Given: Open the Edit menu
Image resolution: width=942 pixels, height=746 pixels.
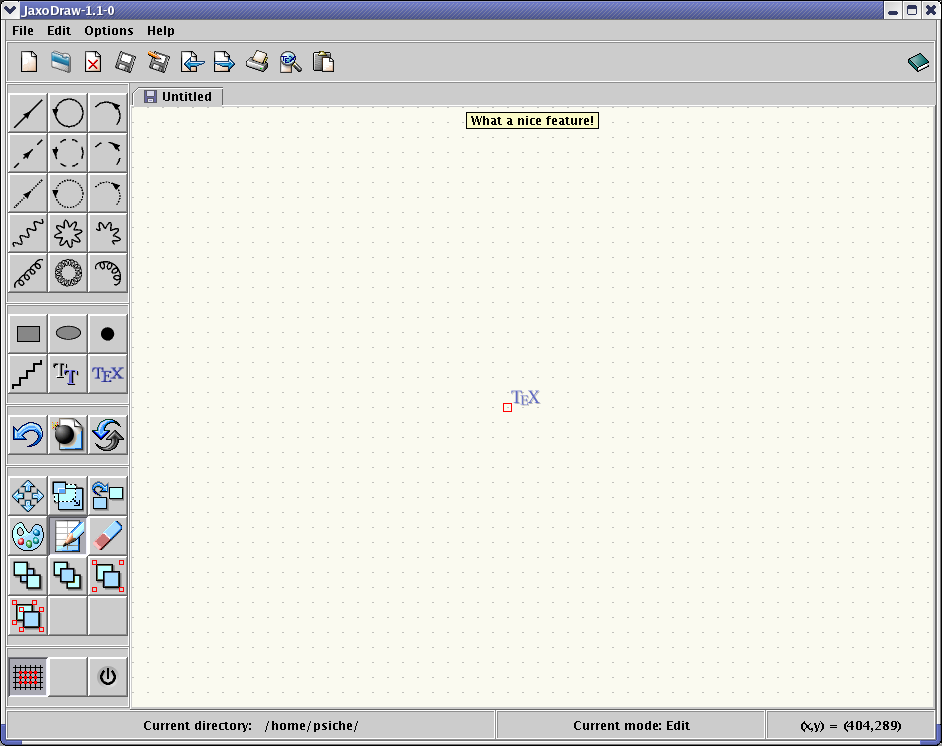Looking at the screenshot, I should [x=59, y=31].
